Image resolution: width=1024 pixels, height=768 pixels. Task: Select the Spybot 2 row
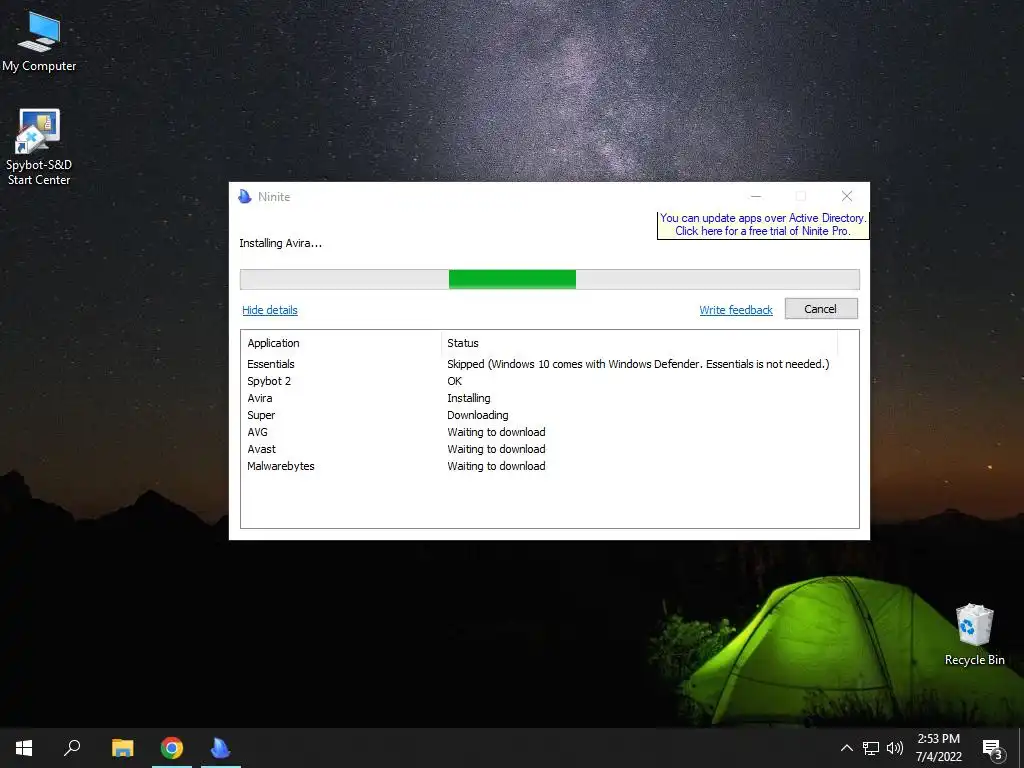click(550, 381)
